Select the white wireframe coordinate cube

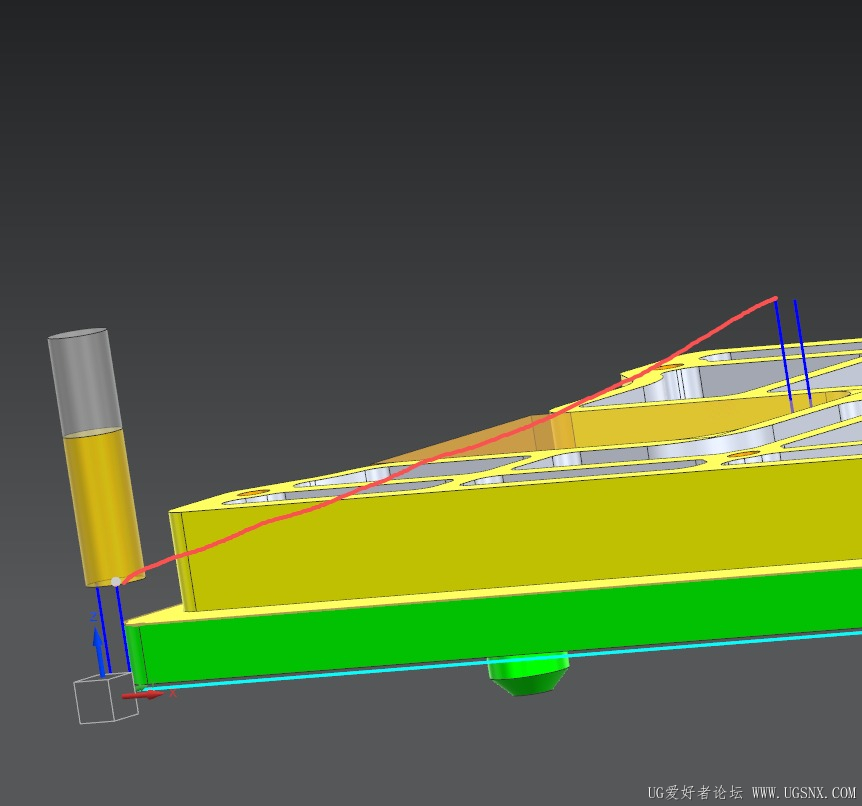point(104,702)
